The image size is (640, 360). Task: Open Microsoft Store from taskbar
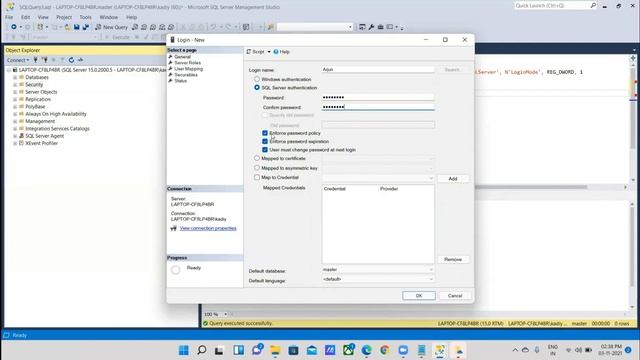293,350
